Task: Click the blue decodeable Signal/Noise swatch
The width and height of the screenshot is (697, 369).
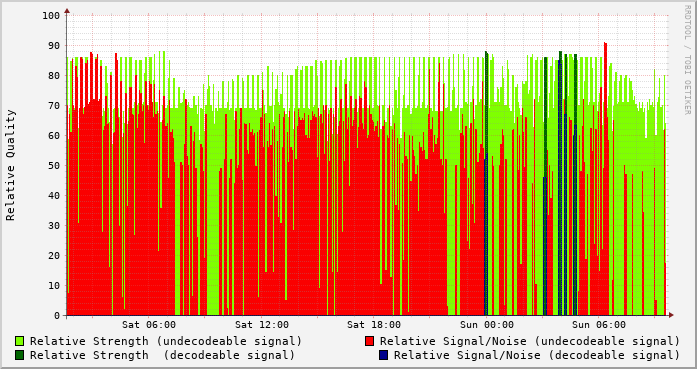Action: 383,355
